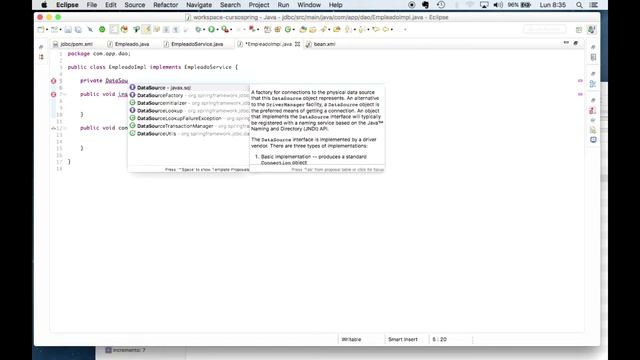The image size is (640, 360).
Task: Click the Open Task toolbar icon
Action: (312, 29)
